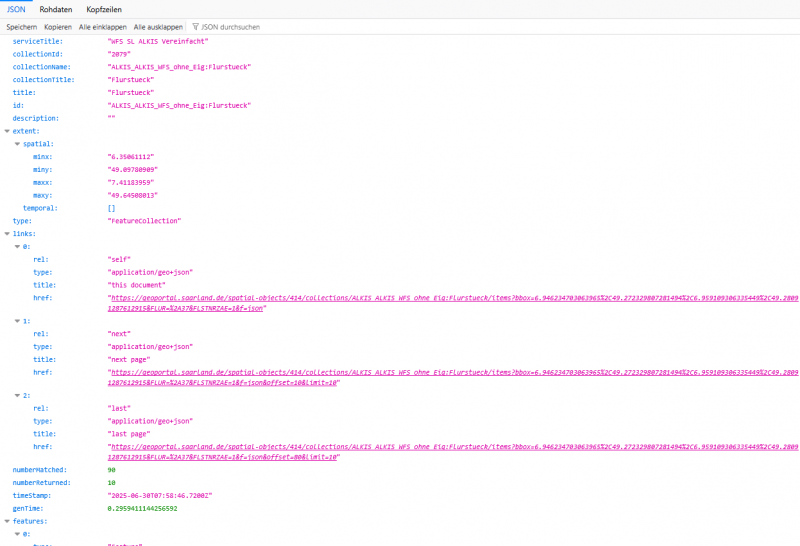Open the Rohdaten tab
800x546 pixels.
(x=56, y=9)
